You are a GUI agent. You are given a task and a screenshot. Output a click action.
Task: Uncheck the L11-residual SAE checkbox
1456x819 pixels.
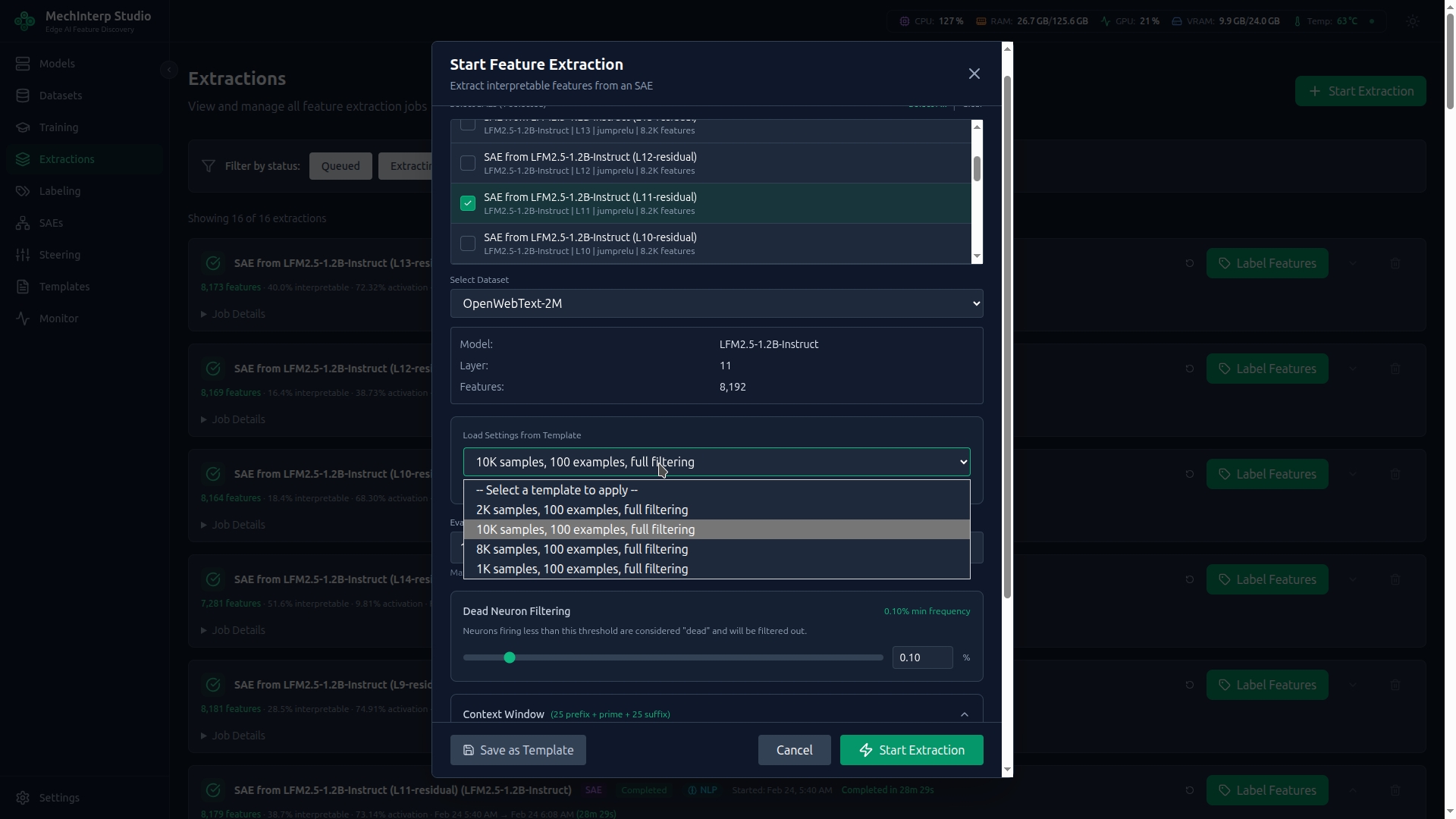tap(468, 203)
